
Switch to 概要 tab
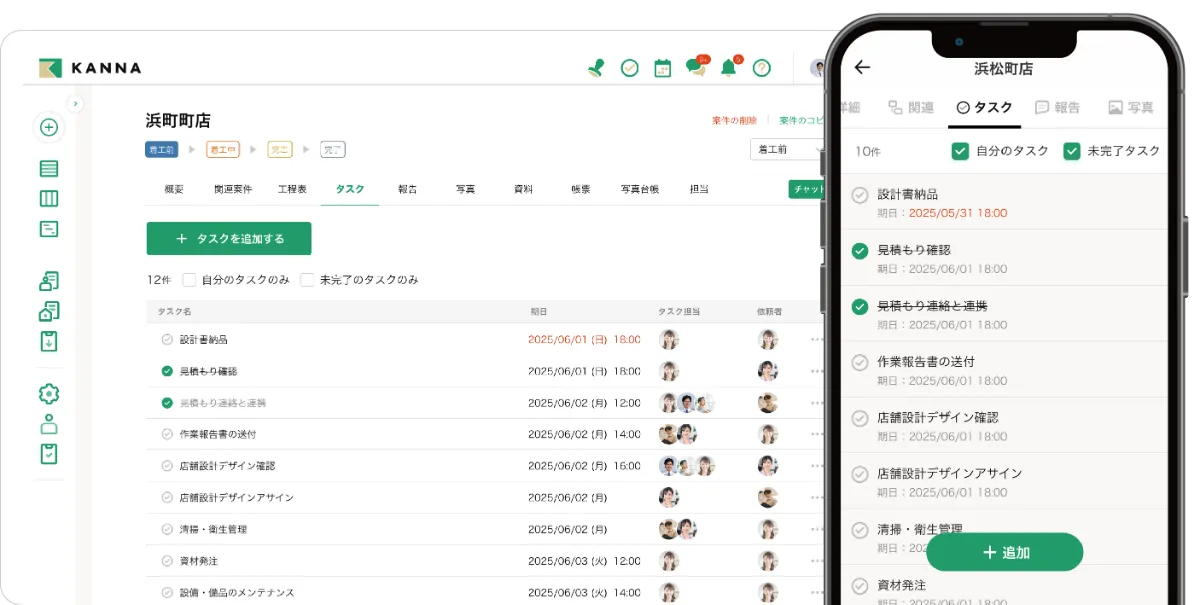point(173,188)
